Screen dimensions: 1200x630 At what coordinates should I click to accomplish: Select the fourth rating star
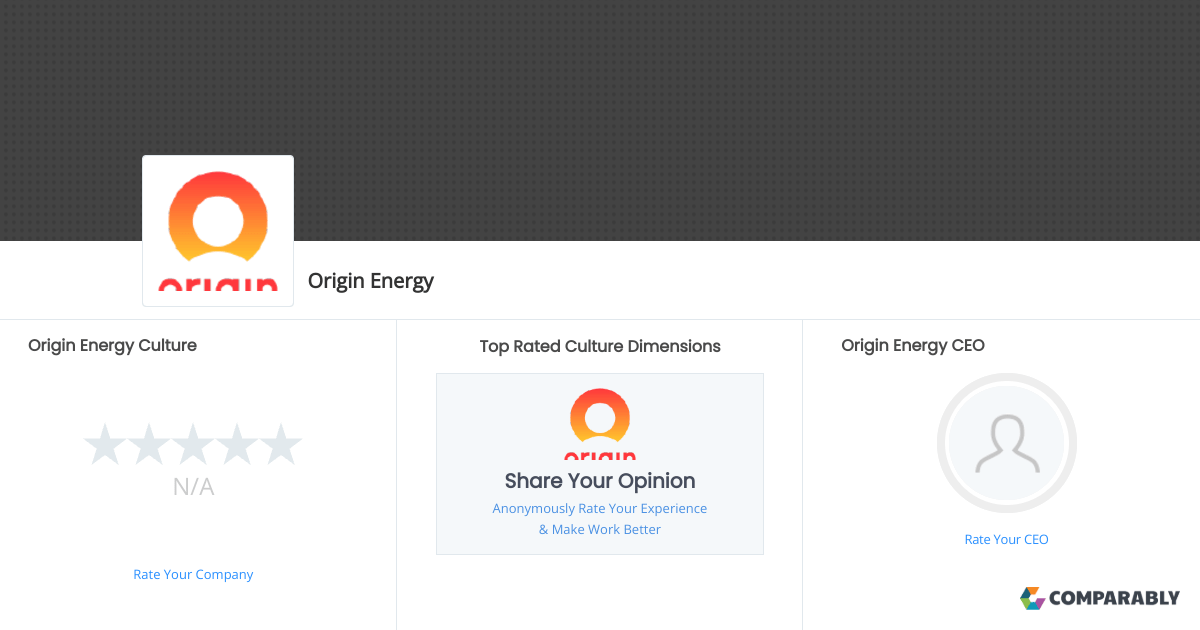coord(237,444)
